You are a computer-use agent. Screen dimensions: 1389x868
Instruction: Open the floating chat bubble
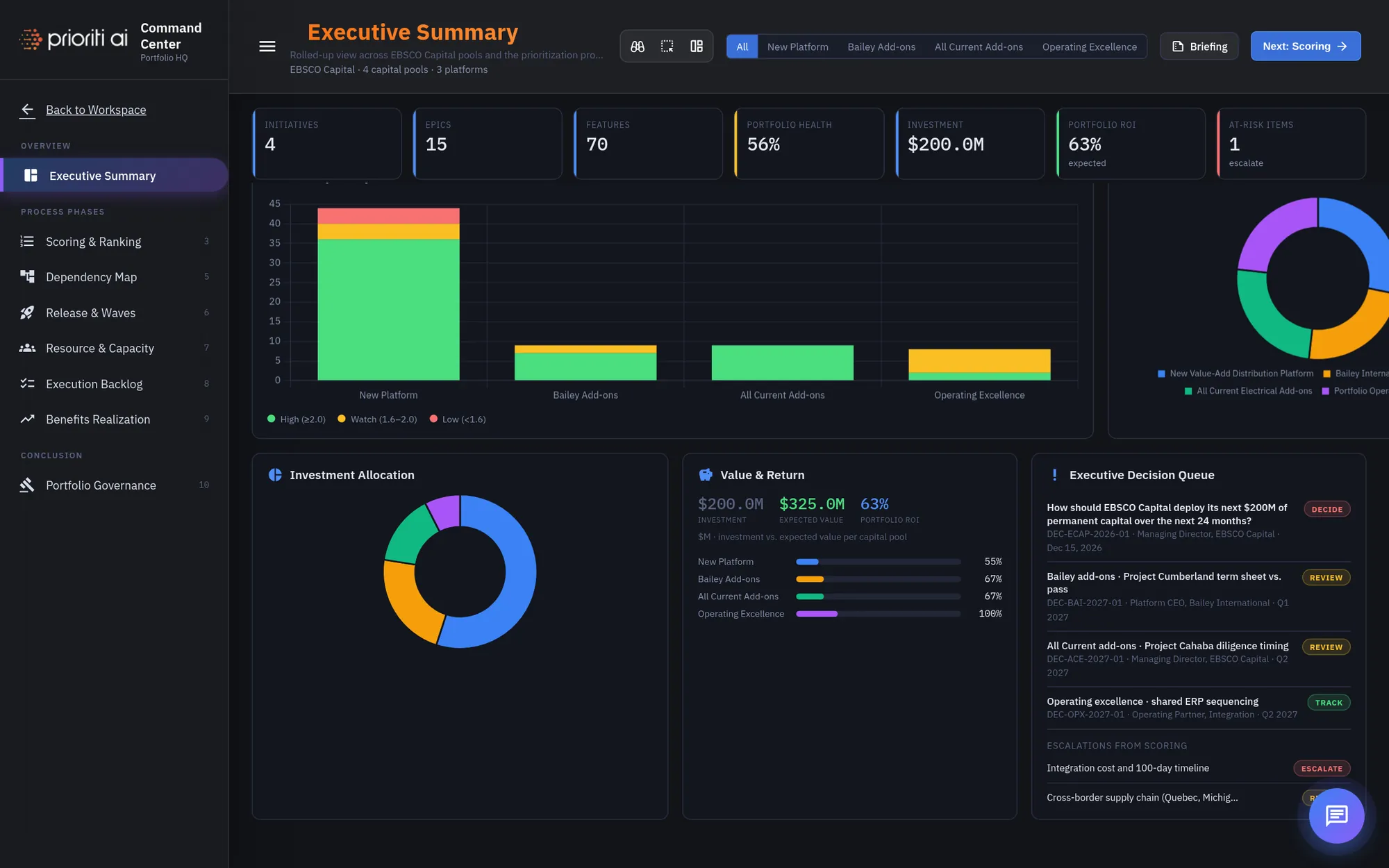coord(1336,815)
